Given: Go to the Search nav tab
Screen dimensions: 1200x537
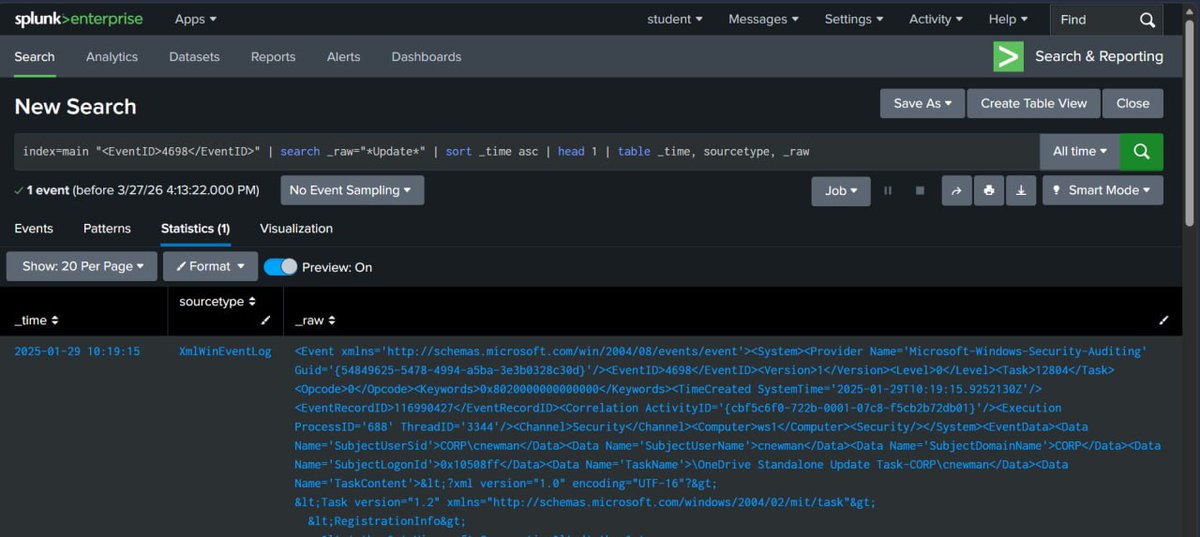Looking at the screenshot, I should 34,57.
